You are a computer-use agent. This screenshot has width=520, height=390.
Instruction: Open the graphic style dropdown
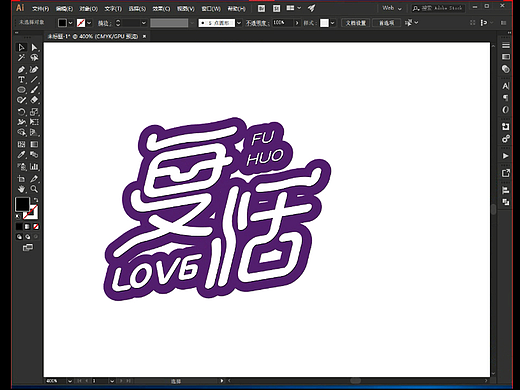click(332, 23)
